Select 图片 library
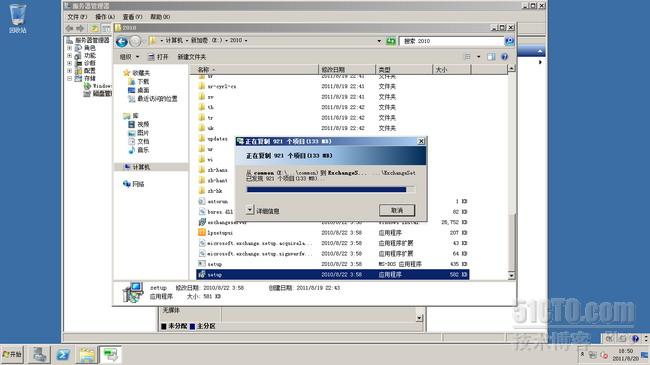This screenshot has height=365, width=650. [x=138, y=133]
